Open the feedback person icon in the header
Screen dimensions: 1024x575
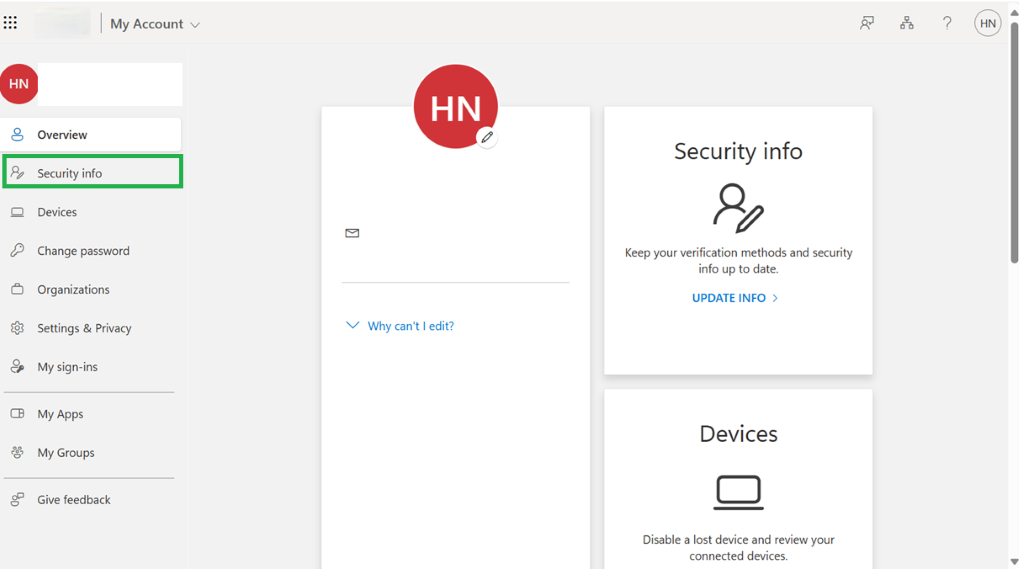coord(867,24)
